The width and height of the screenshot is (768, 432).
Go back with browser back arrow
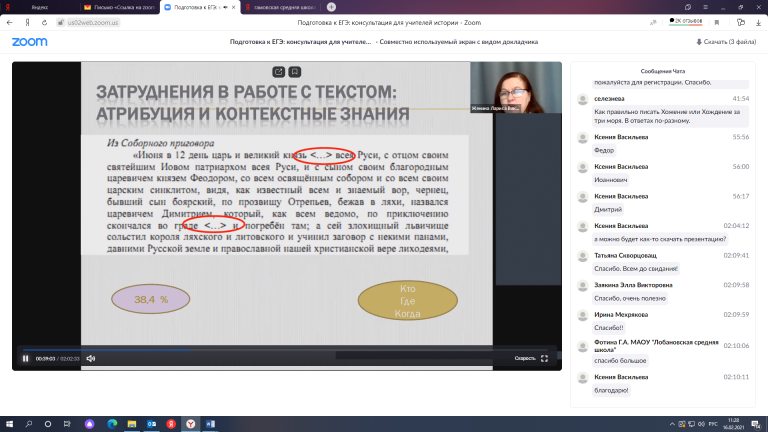point(10,23)
